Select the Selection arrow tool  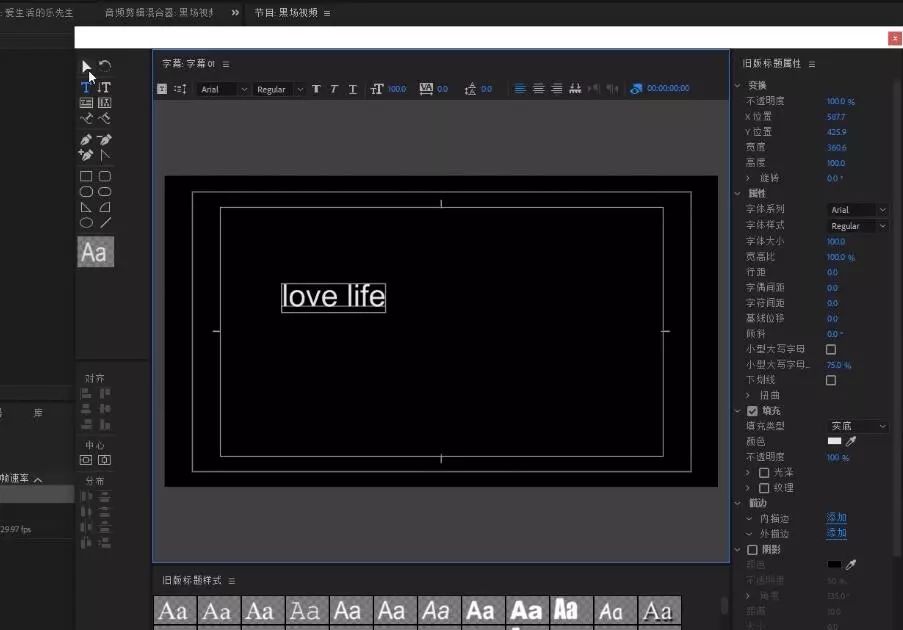(86, 66)
